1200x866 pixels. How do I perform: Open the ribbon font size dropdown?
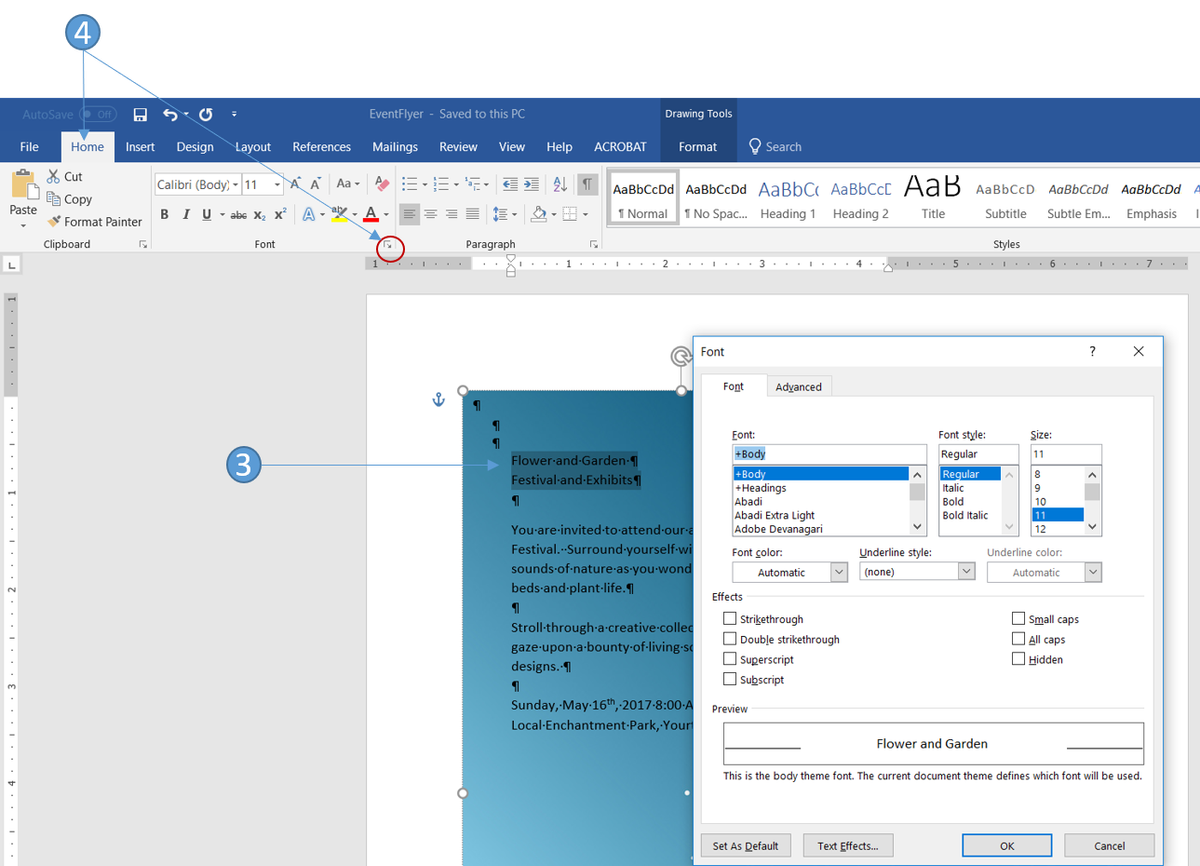tap(277, 185)
